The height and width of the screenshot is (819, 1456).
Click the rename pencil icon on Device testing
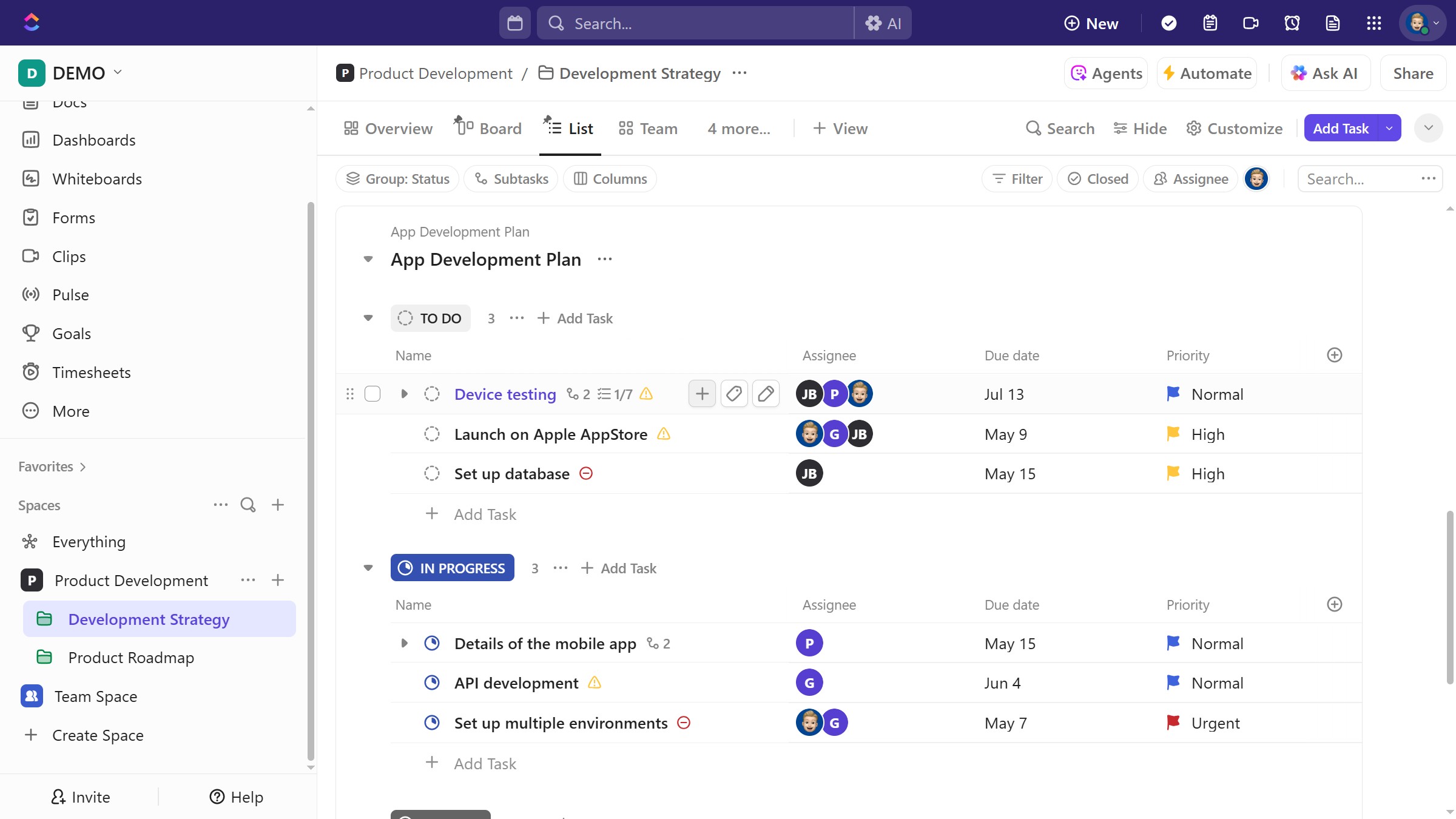coord(766,394)
